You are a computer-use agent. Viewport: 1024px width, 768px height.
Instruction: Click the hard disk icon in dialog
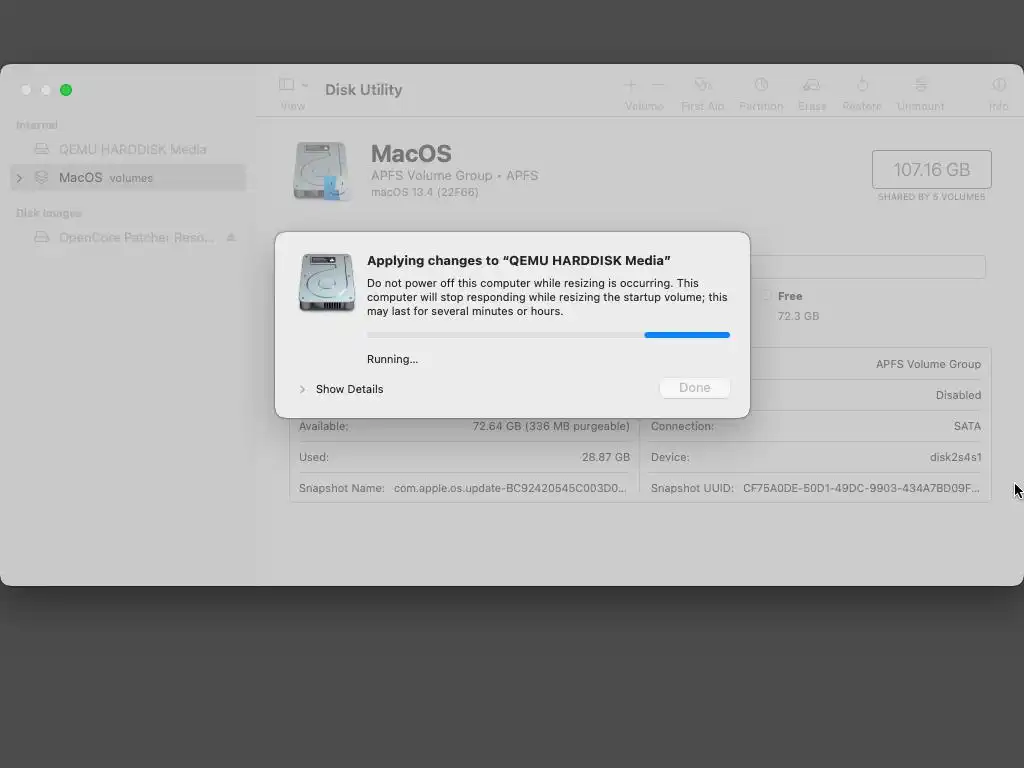[x=327, y=282]
